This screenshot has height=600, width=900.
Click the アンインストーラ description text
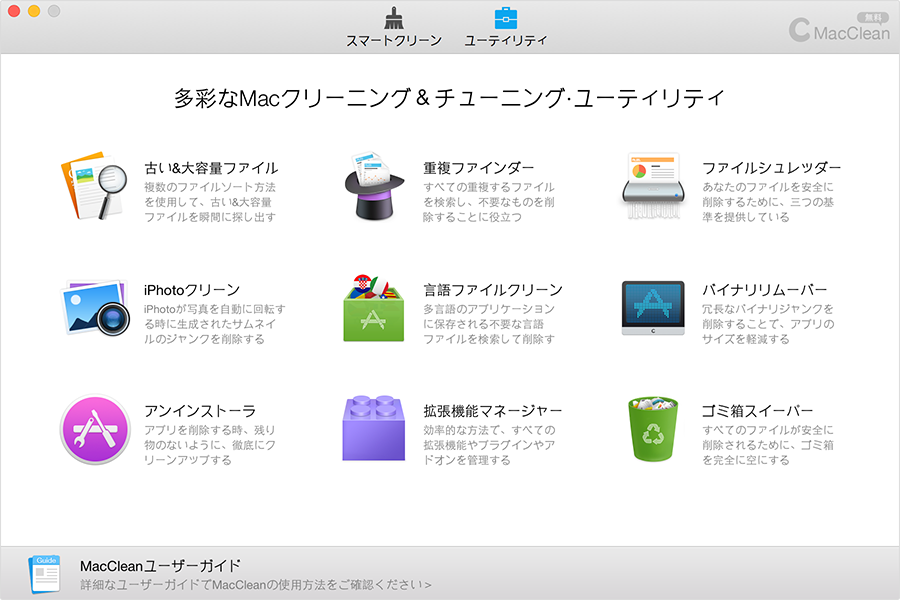coord(210,445)
